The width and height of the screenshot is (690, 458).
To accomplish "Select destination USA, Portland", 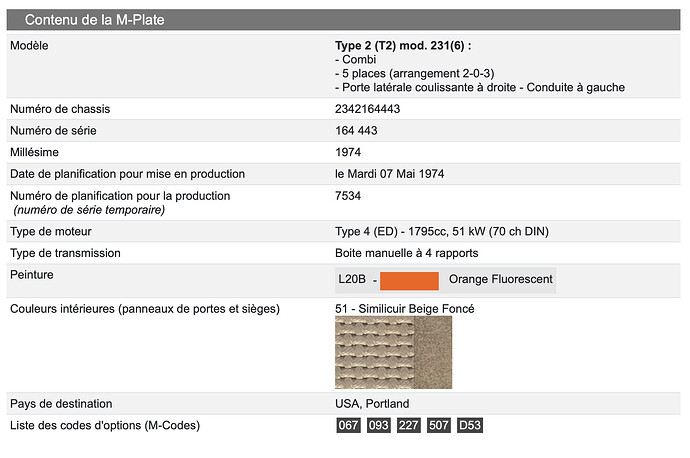I will click(372, 404).
